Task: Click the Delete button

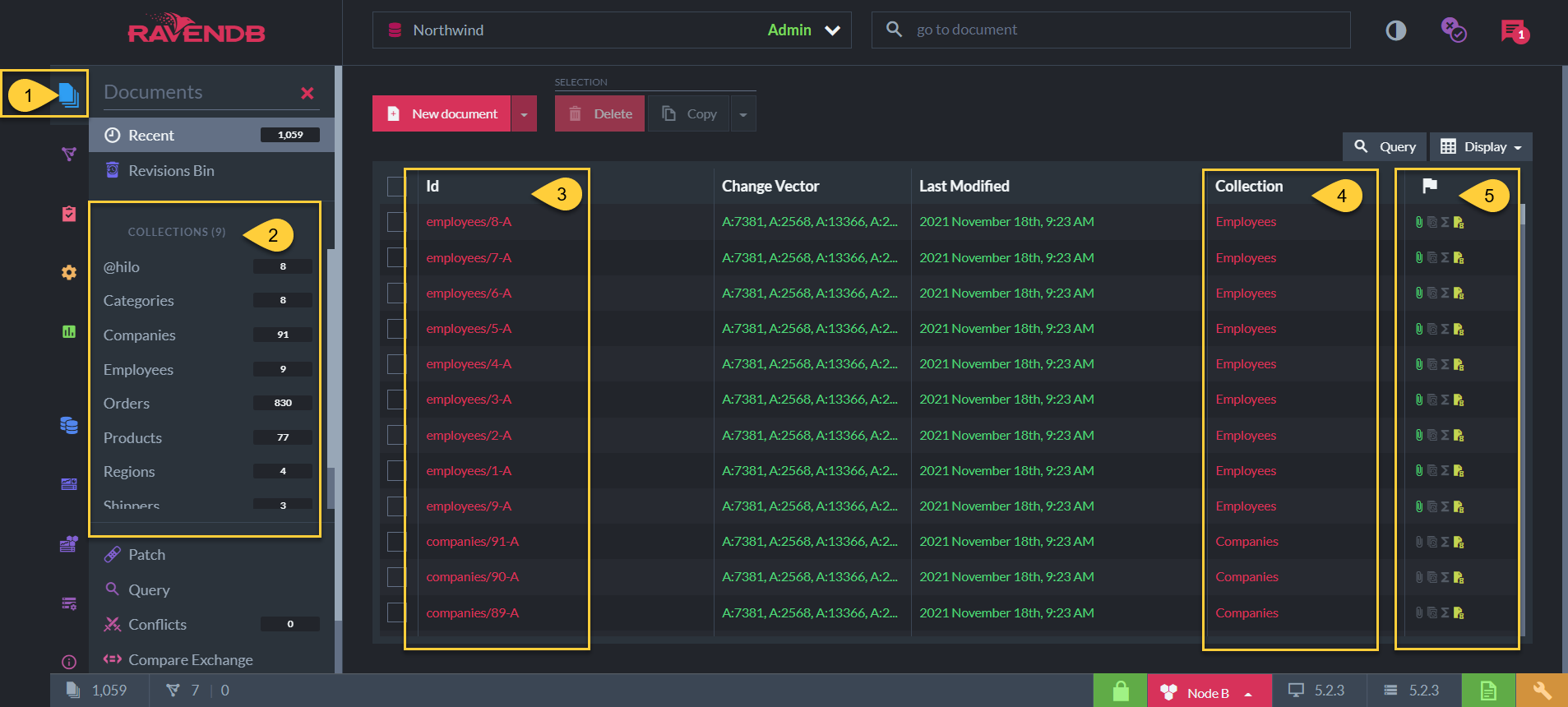Action: coord(599,114)
